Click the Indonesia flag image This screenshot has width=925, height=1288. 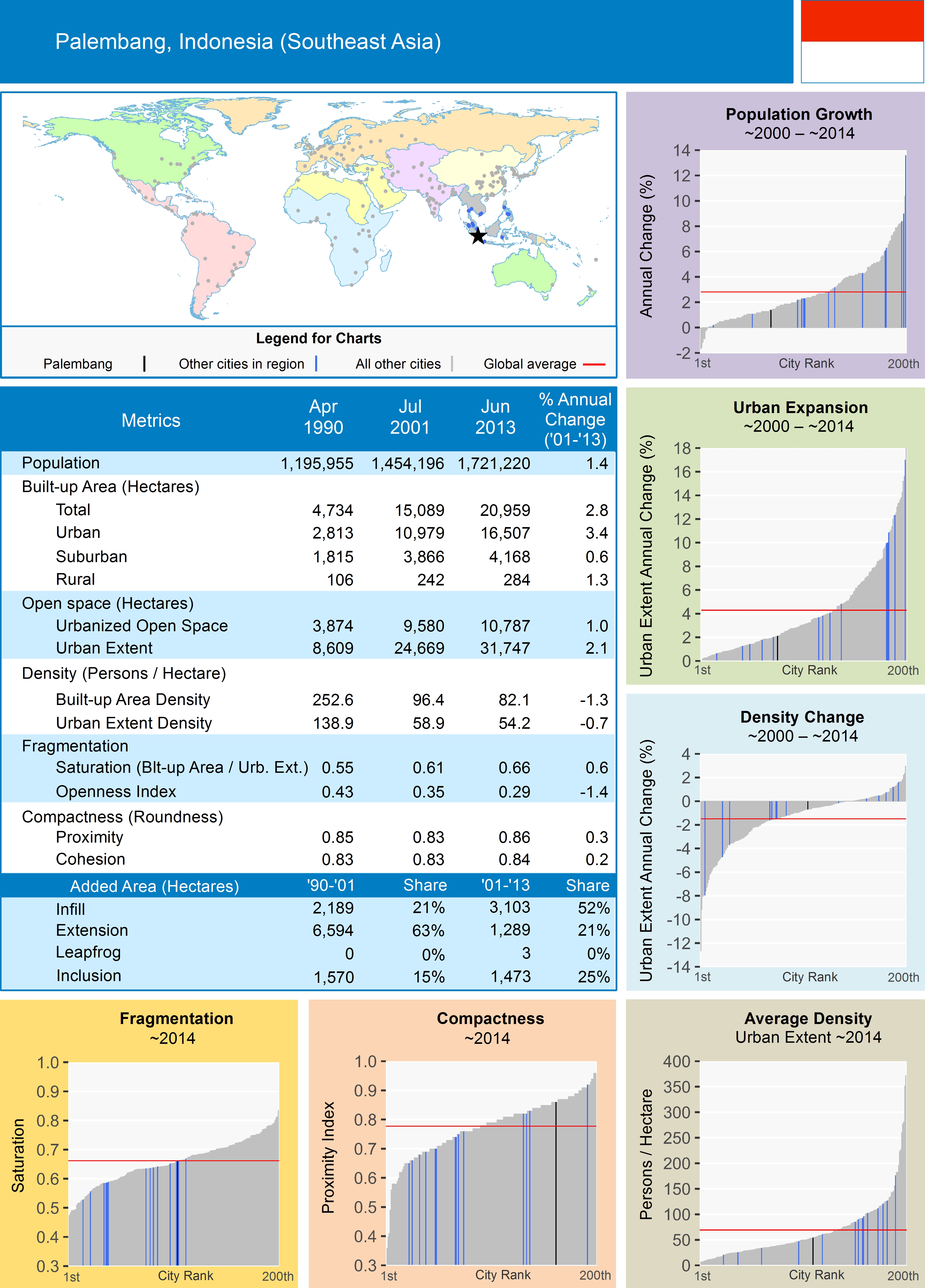(x=862, y=41)
